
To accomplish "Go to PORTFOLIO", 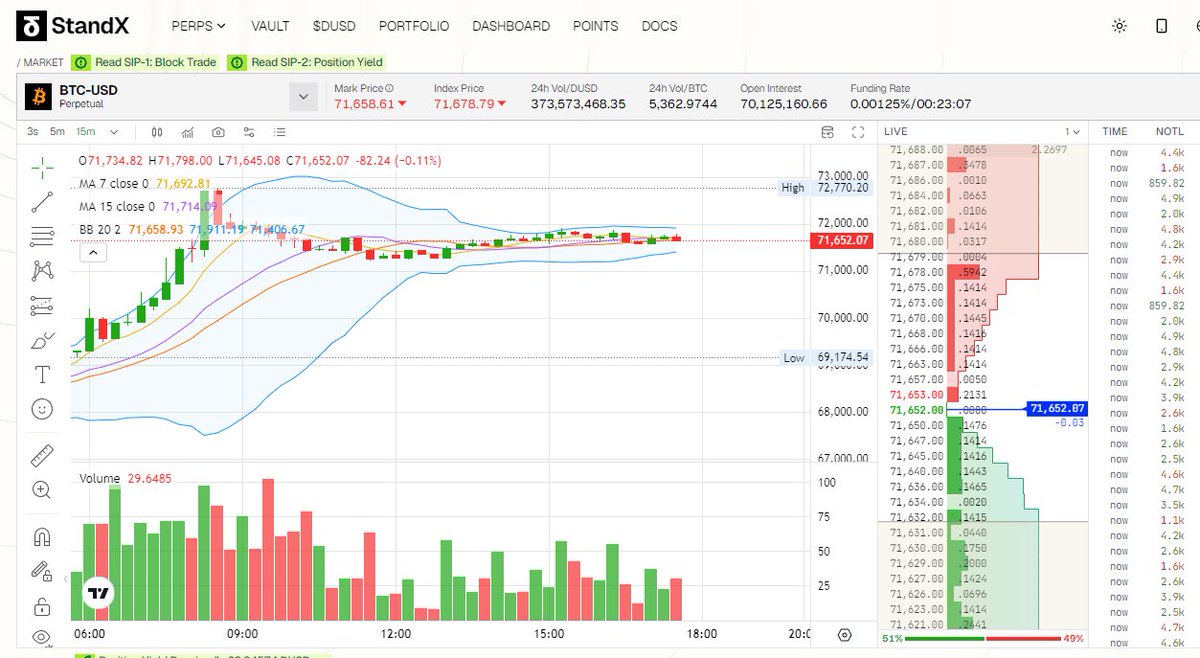I will (414, 26).
